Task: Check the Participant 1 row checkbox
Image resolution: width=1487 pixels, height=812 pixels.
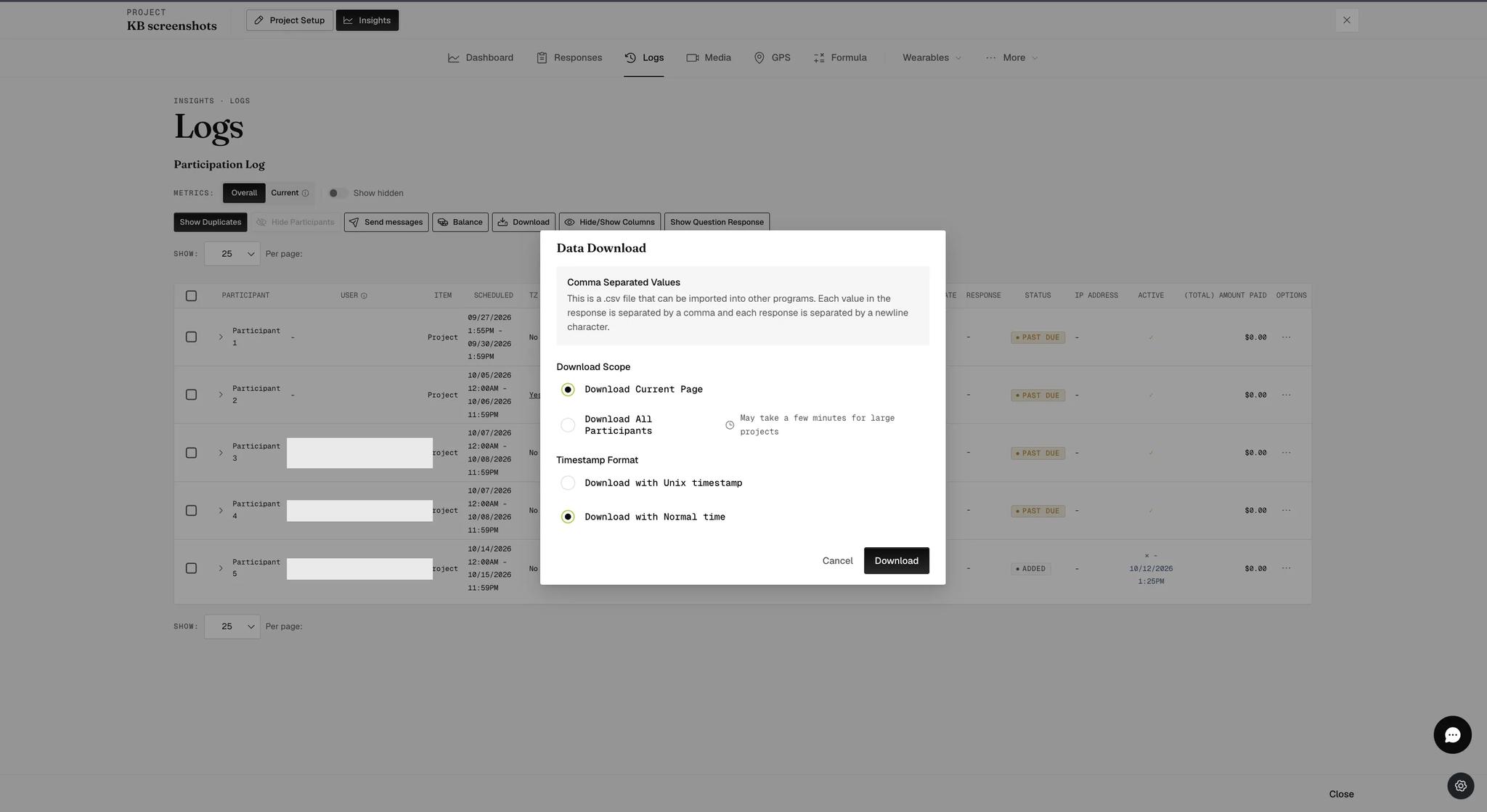Action: coord(191,337)
